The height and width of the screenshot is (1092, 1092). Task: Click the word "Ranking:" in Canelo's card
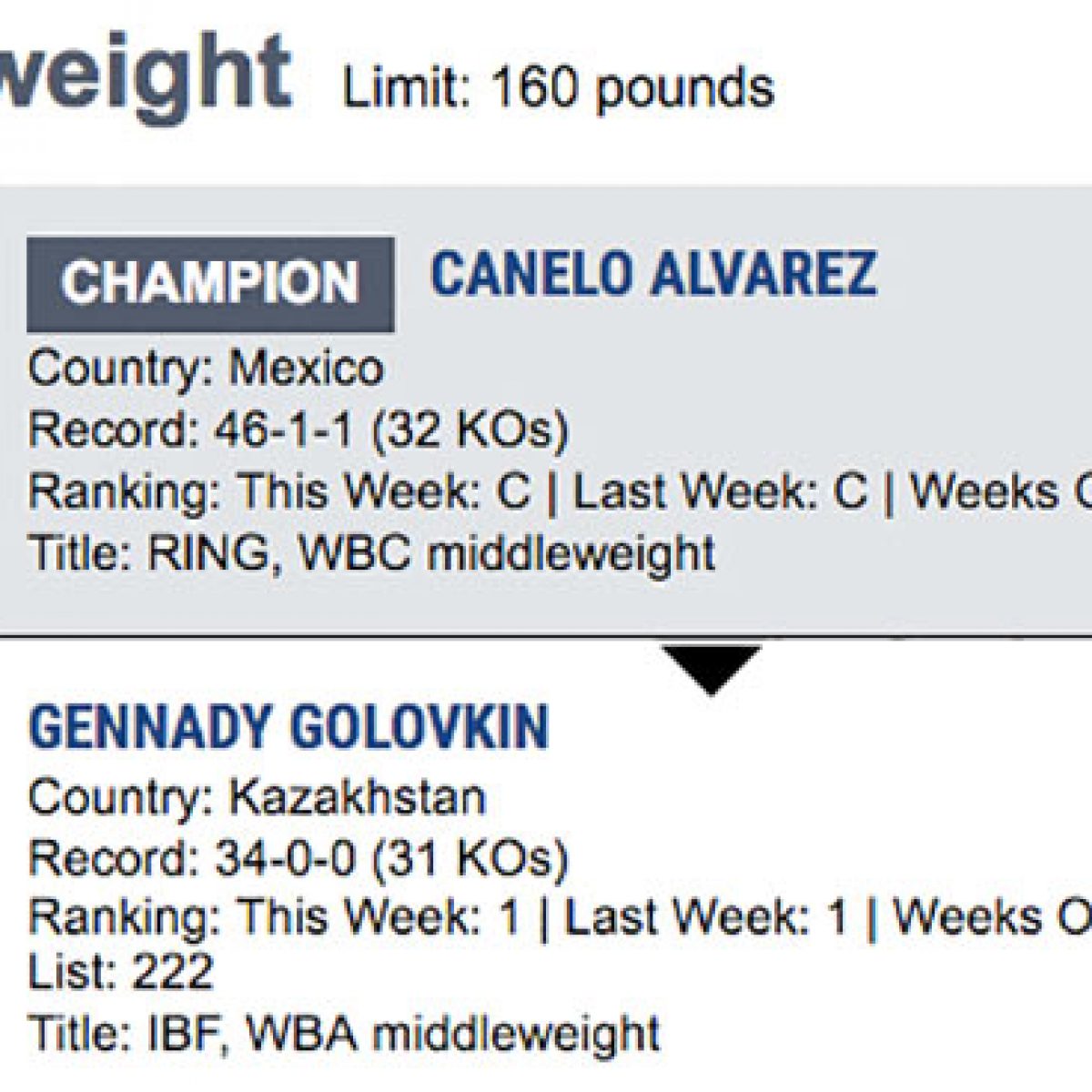(124, 492)
